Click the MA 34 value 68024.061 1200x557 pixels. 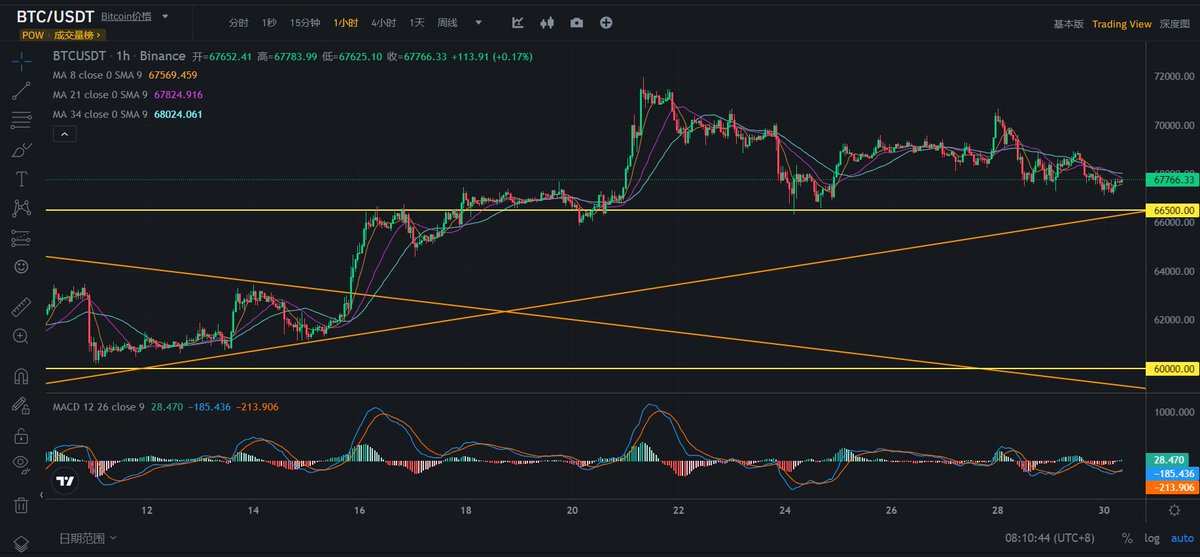(177, 114)
